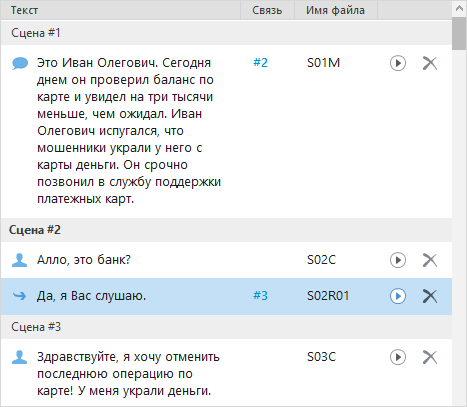Play the S02C audio clip
The image size is (467, 407).
pos(398,260)
